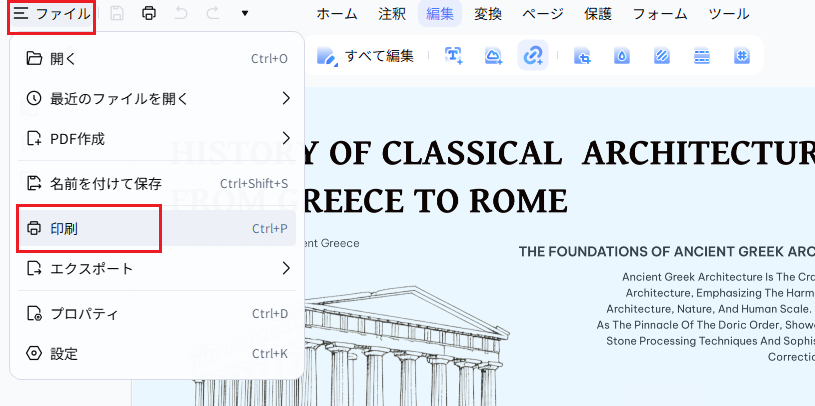Open the ファイル menu button

(51, 14)
